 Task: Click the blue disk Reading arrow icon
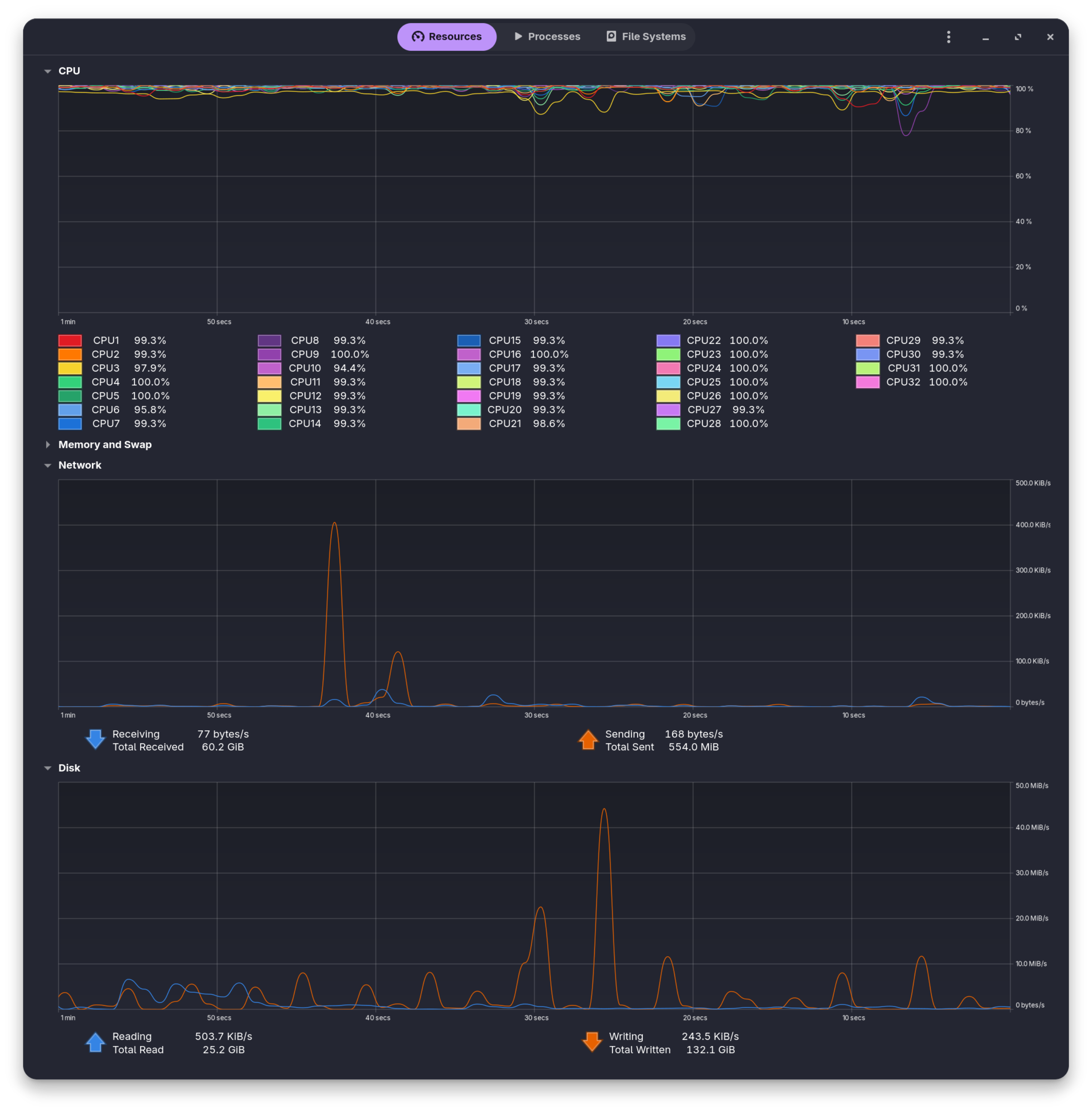95,1043
